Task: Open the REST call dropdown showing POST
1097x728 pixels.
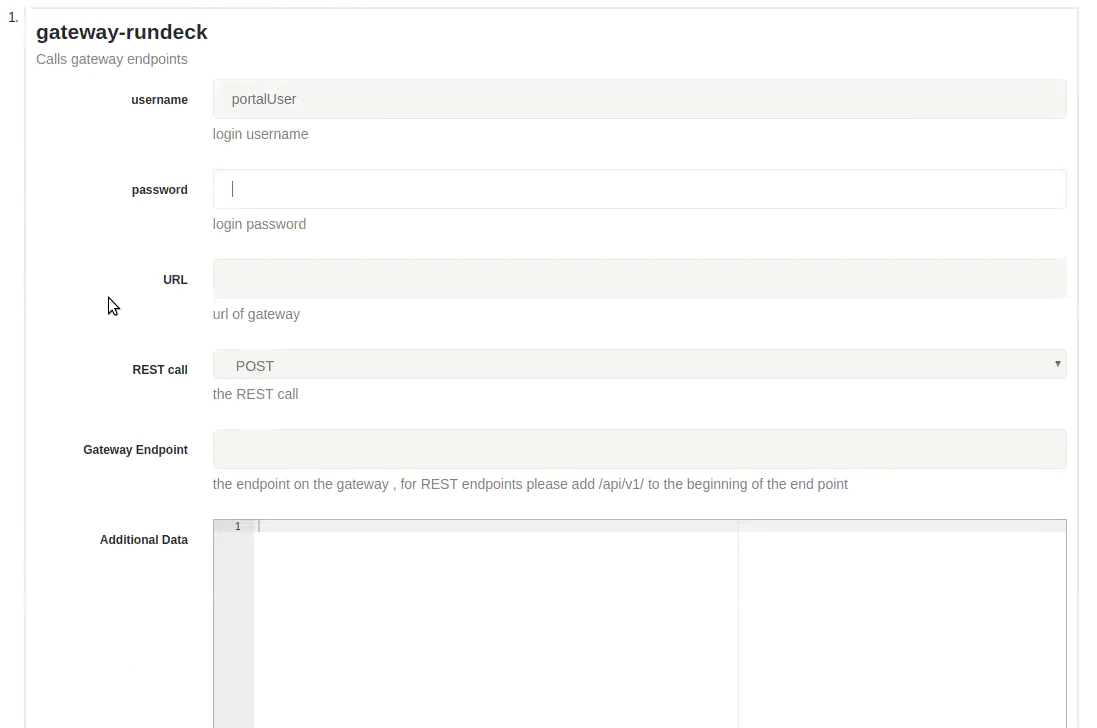Action: point(639,364)
